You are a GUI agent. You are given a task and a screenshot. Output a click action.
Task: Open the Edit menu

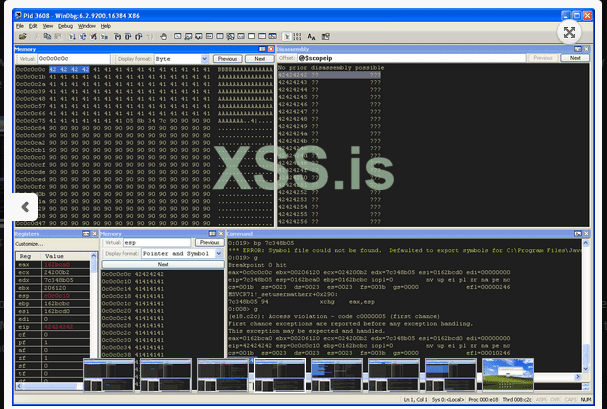(x=33, y=26)
